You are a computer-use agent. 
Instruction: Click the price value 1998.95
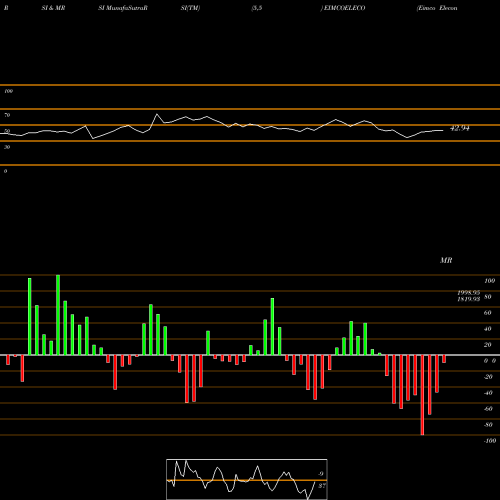(x=469, y=292)
